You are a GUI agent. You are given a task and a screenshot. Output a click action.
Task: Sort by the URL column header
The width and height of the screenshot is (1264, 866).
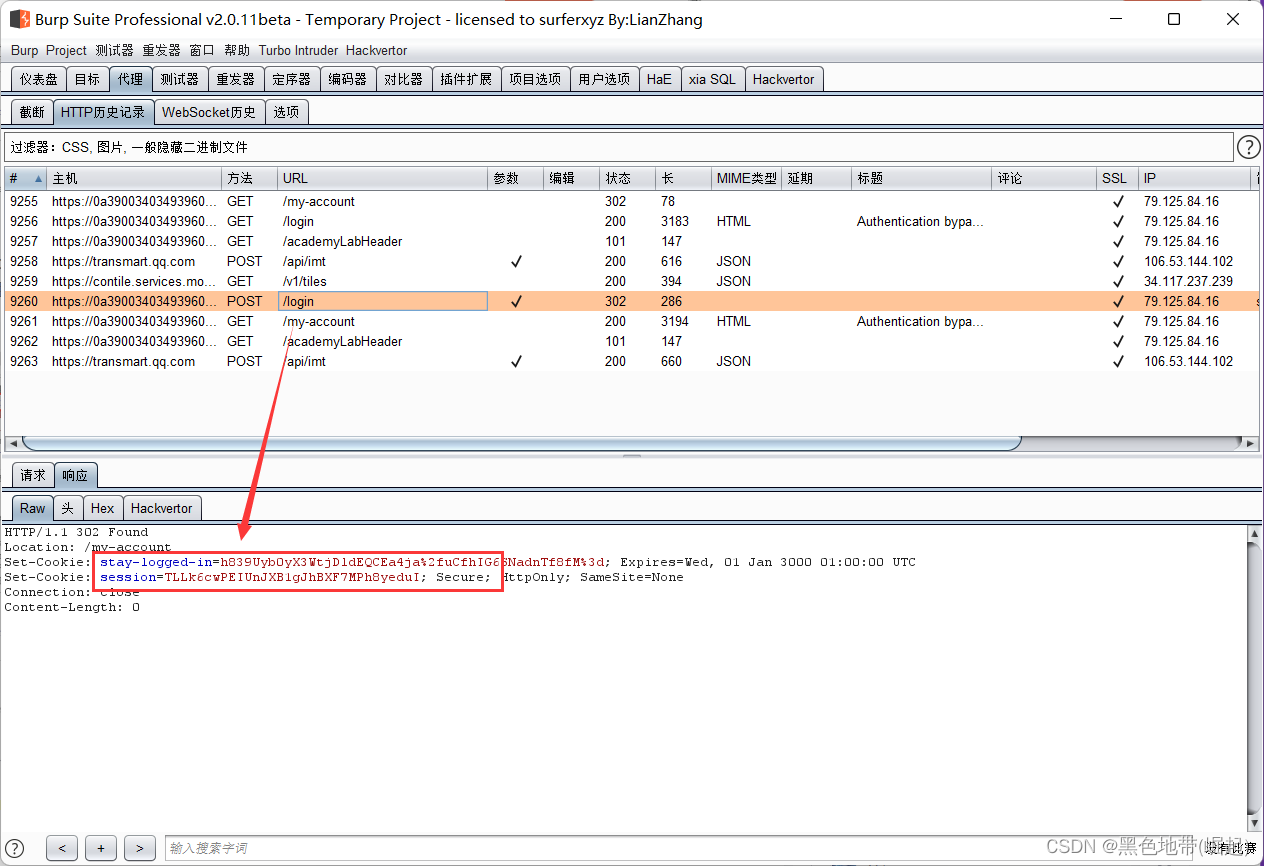tap(383, 178)
